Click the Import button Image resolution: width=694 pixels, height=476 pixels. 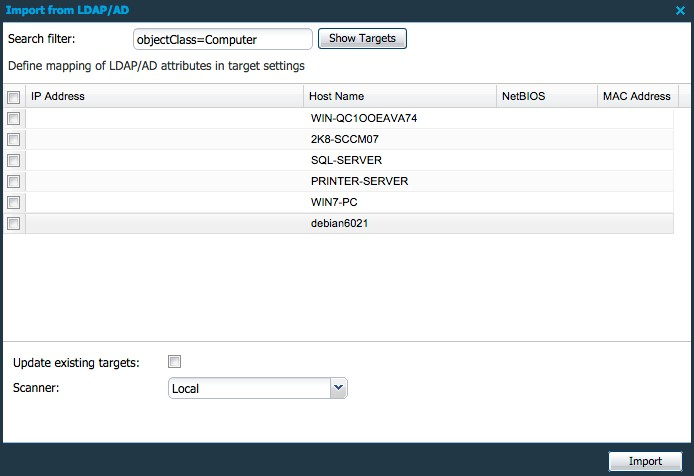point(645,461)
